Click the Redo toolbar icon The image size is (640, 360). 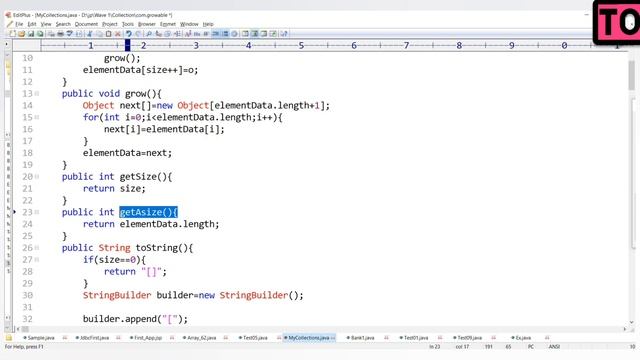pyautogui.click(x=138, y=34)
